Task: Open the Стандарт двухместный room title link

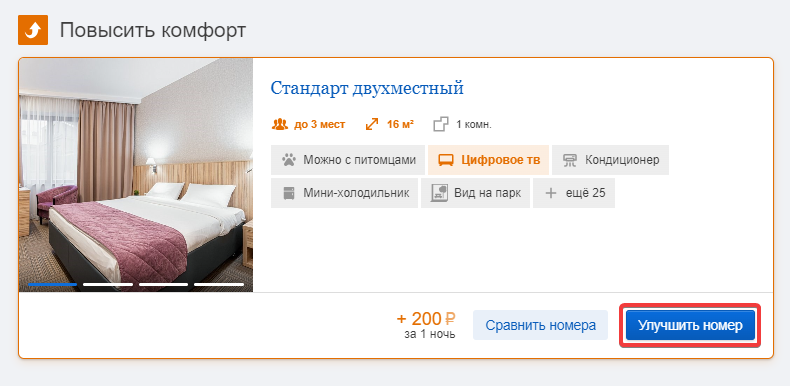Action: point(367,88)
